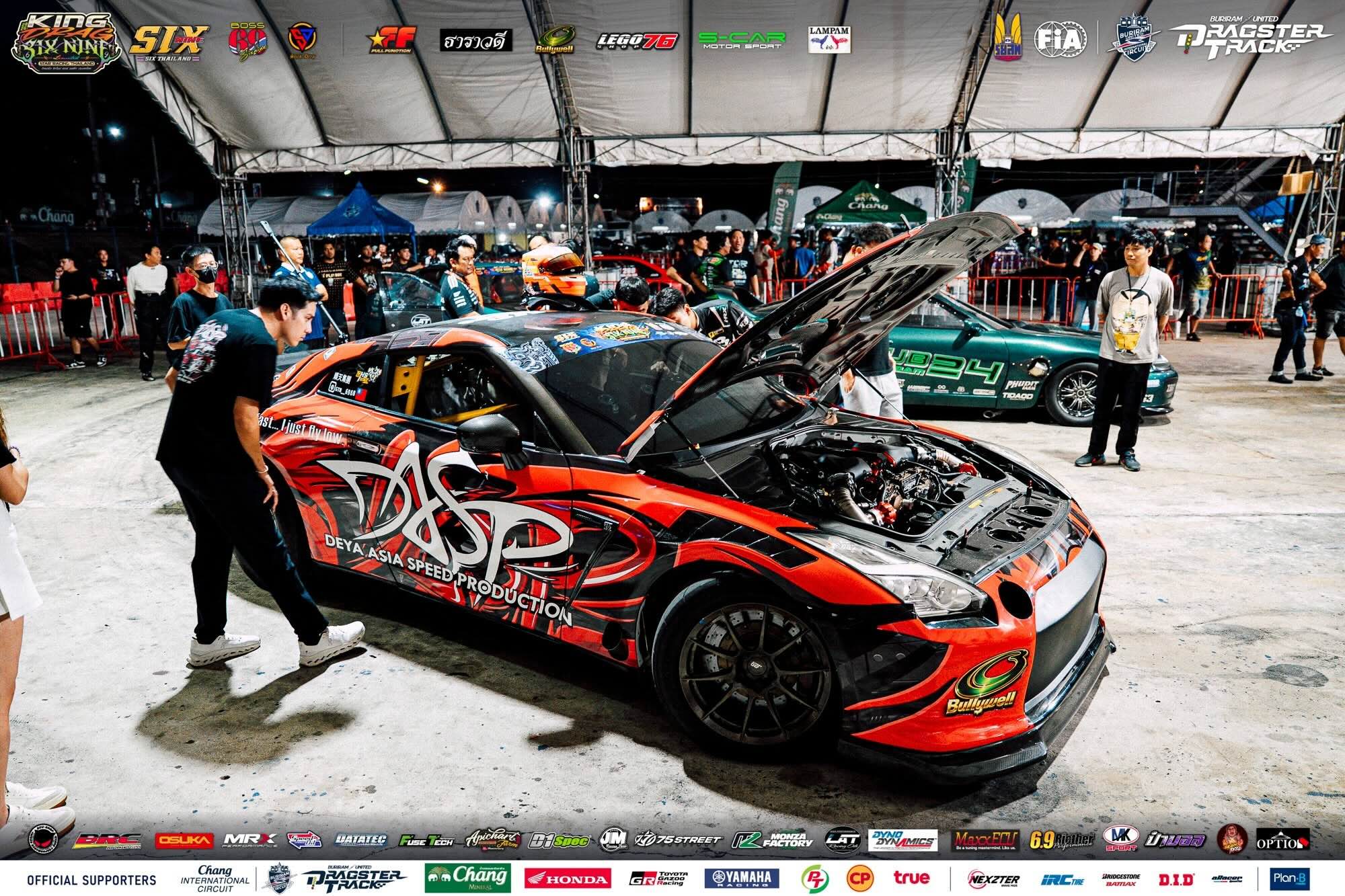1345x896 pixels.
Task: Click the 6.9 Brother Performance logo
Action: pyautogui.click(x=1061, y=840)
